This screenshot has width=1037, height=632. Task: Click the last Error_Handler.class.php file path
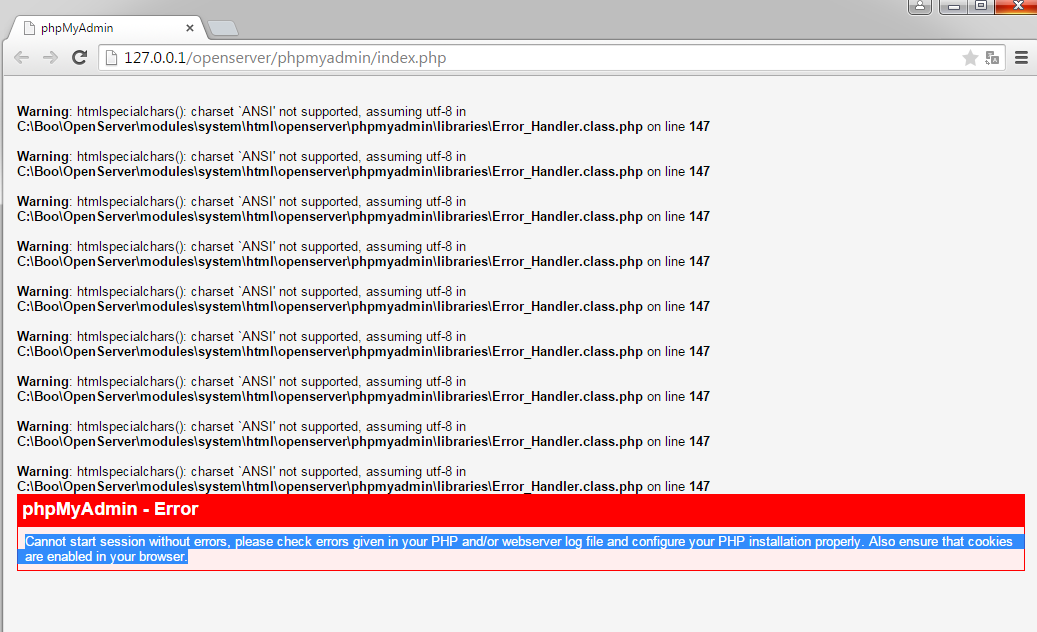[330, 487]
